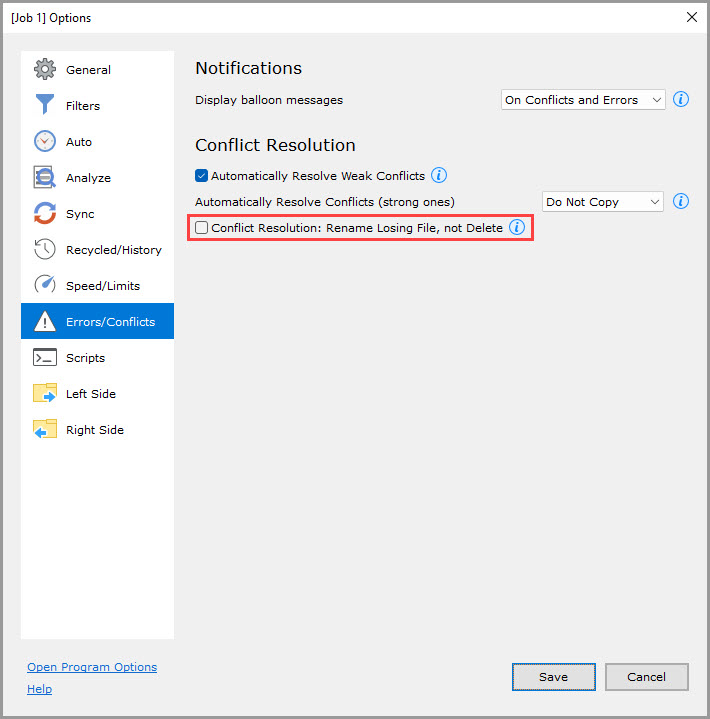Enable Rename Losing File, not Delete checkbox
Image resolution: width=710 pixels, height=719 pixels.
click(202, 228)
